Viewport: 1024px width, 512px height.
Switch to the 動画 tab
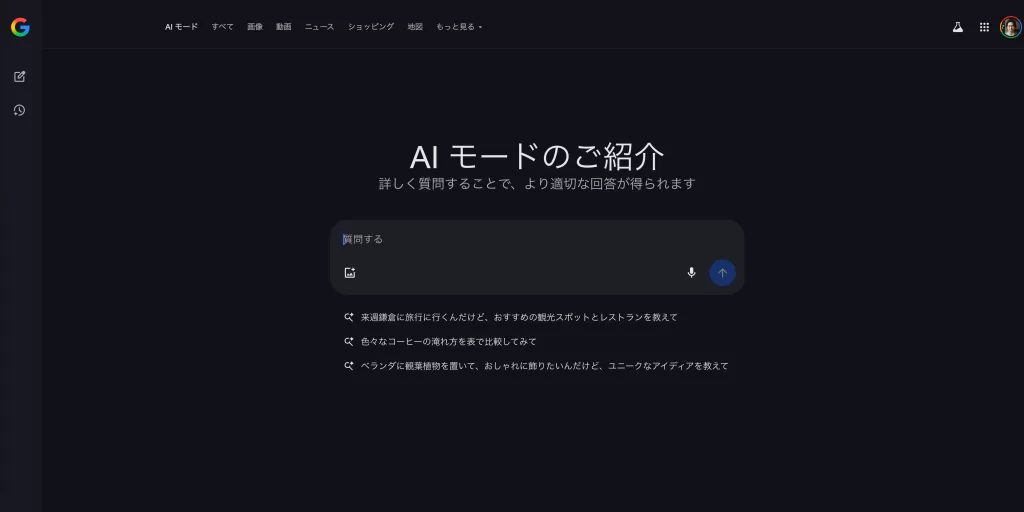pyautogui.click(x=283, y=27)
